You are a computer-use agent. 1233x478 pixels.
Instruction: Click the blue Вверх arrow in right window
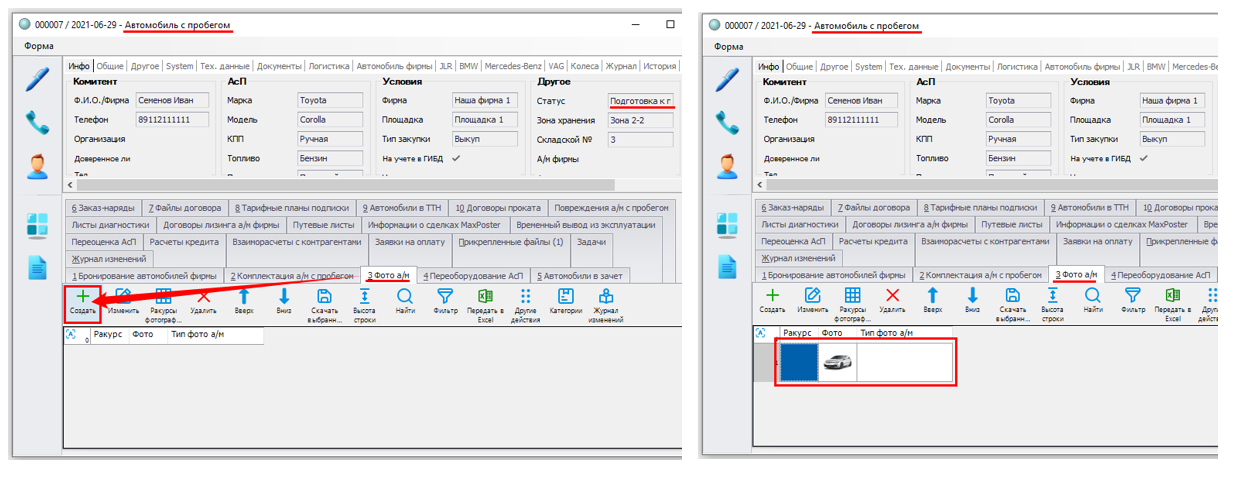click(932, 295)
